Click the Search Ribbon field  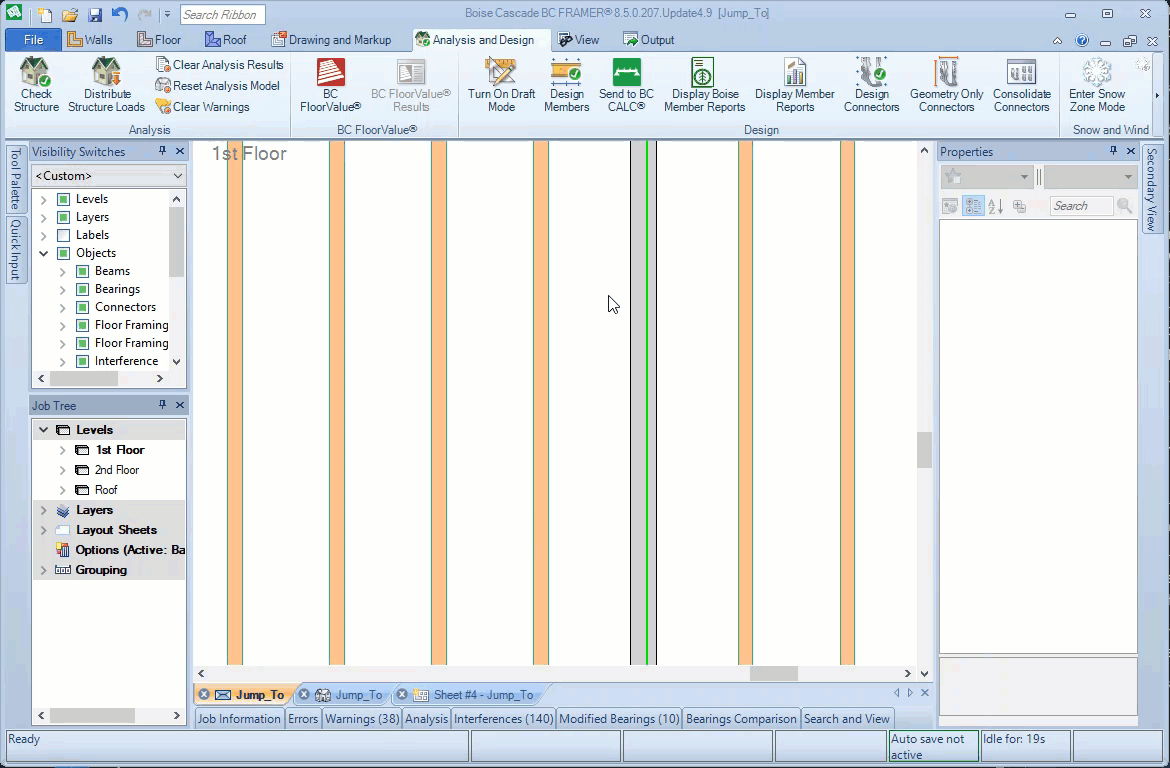coord(222,14)
